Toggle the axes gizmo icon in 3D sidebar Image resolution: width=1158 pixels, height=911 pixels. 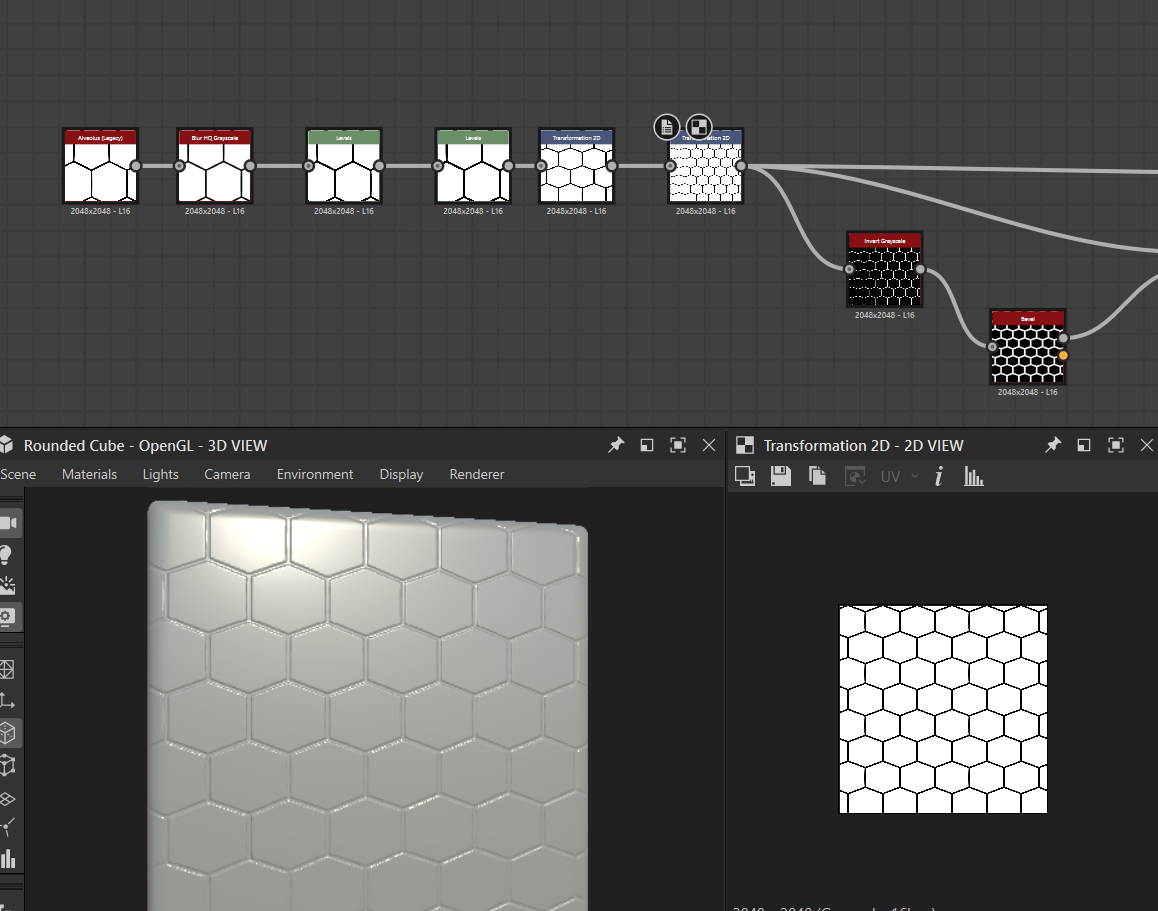(7, 701)
